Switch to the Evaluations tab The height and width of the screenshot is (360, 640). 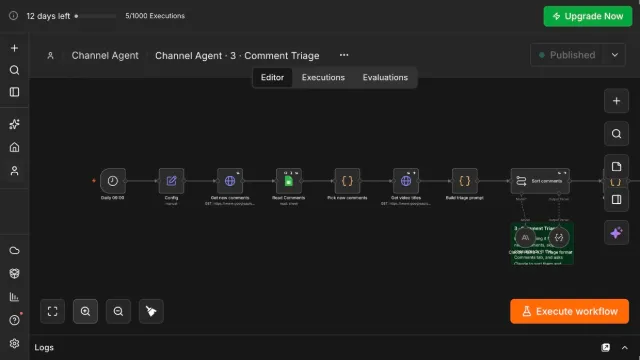click(x=385, y=78)
